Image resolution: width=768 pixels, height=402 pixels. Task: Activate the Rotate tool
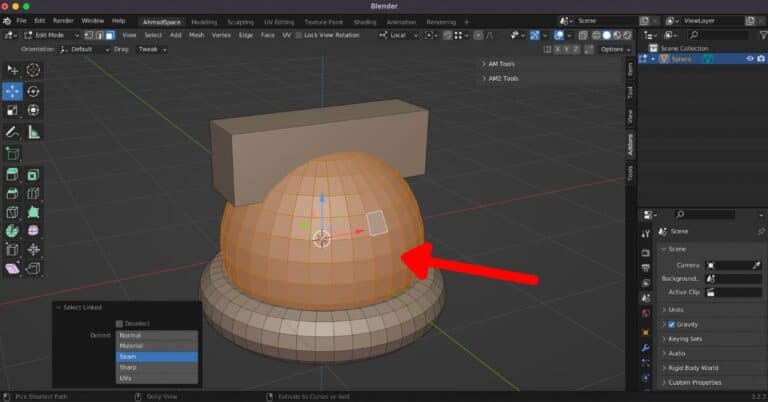33,90
